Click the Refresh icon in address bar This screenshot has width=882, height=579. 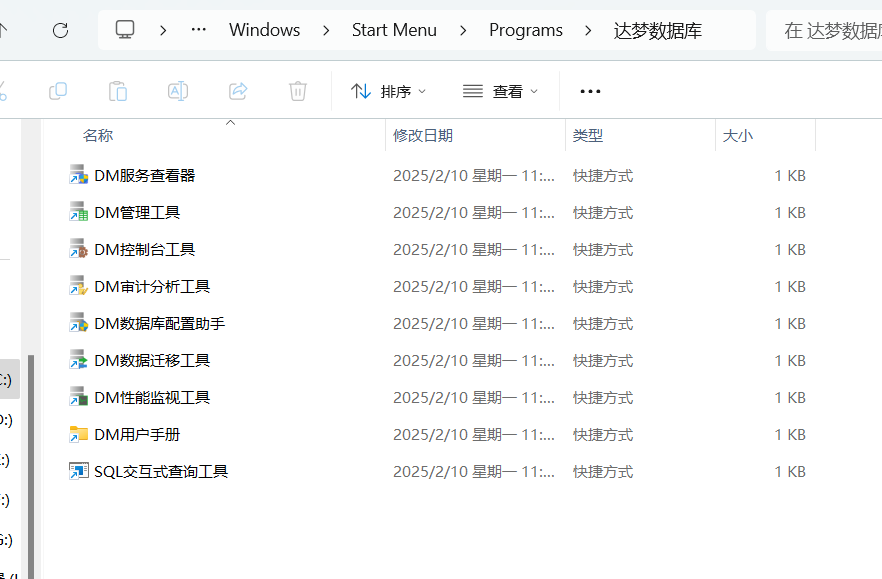60,30
